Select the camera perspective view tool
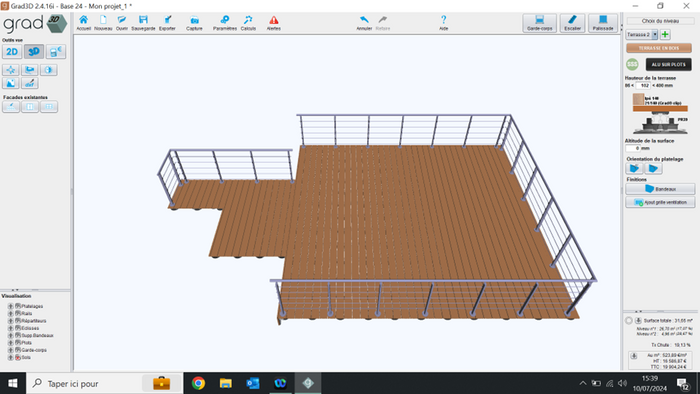700x394 pixels. click(x=30, y=70)
